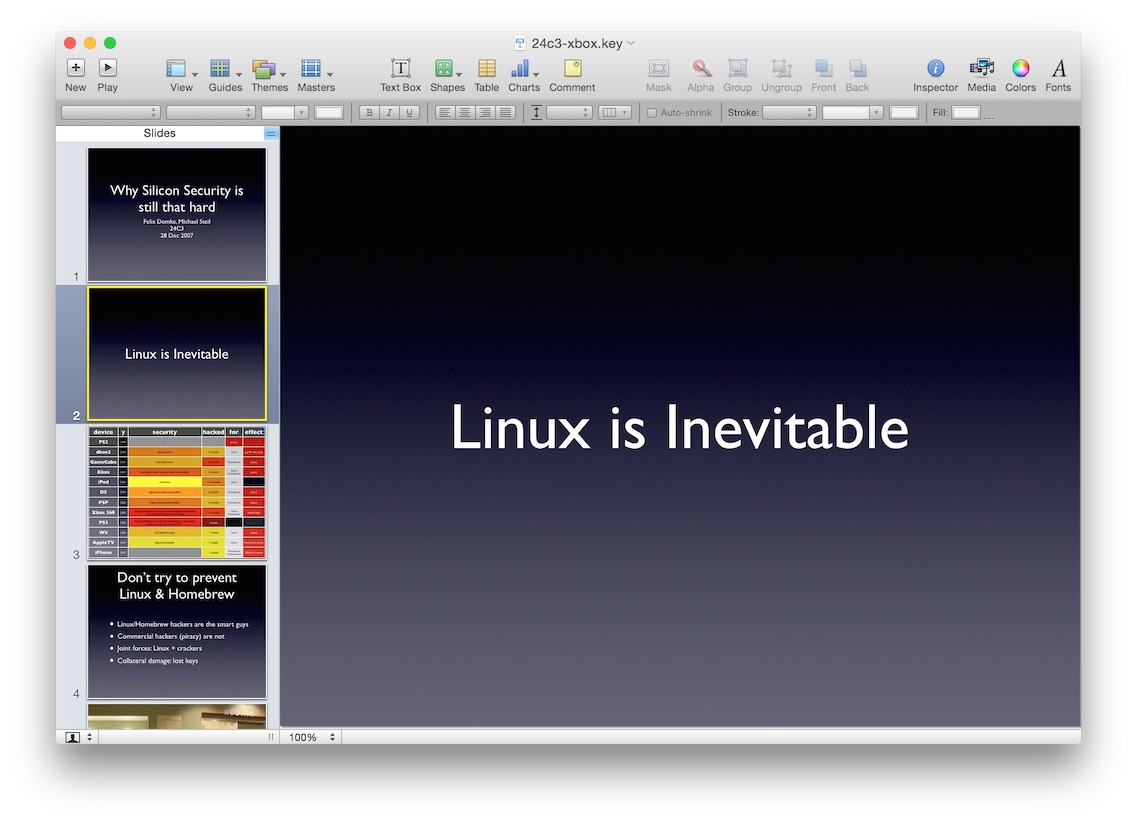This screenshot has height=824, width=1137.
Task: Click the center text alignment button
Action: (x=465, y=113)
